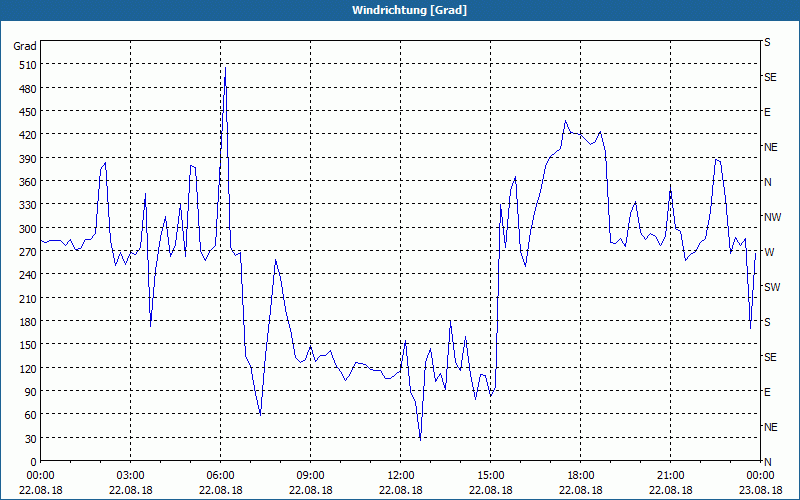Click the 12:00 time label

401,476
